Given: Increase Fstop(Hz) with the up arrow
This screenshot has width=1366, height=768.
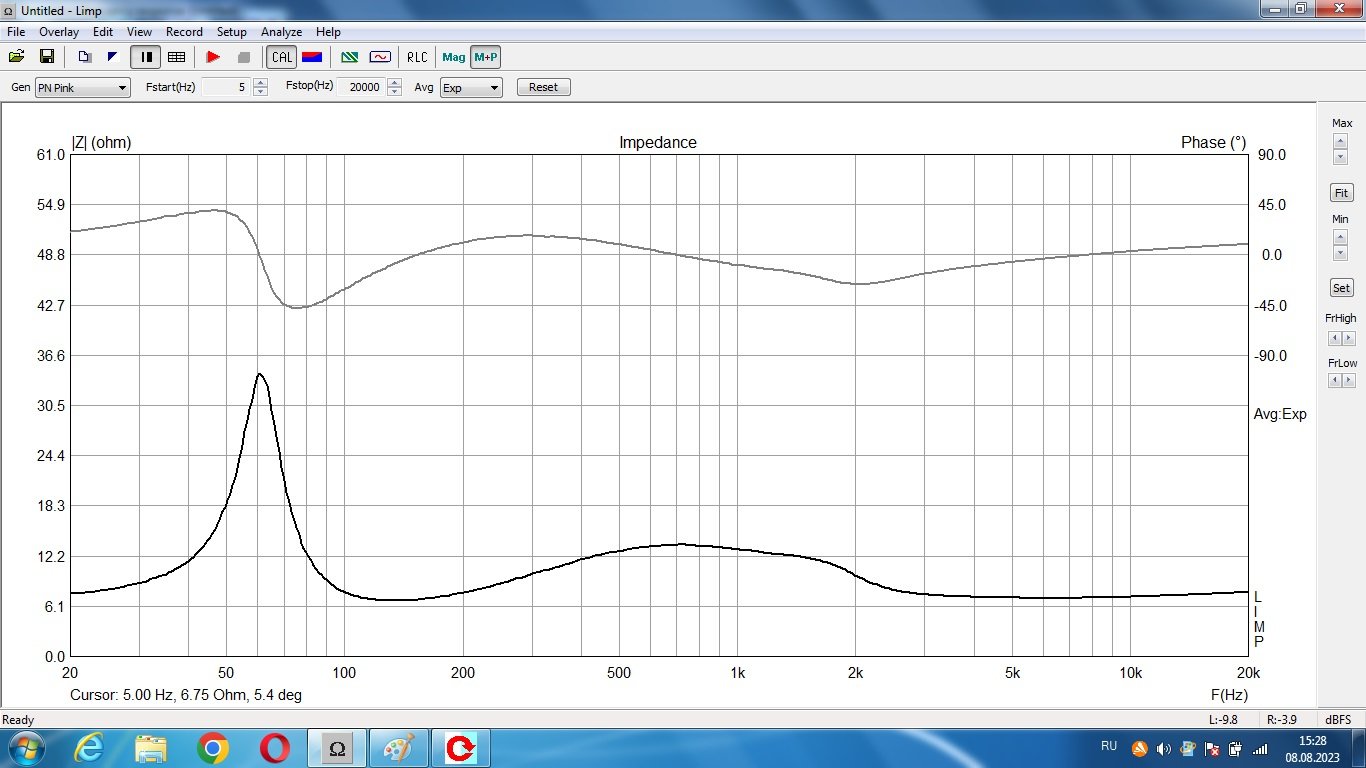Looking at the screenshot, I should [x=395, y=83].
